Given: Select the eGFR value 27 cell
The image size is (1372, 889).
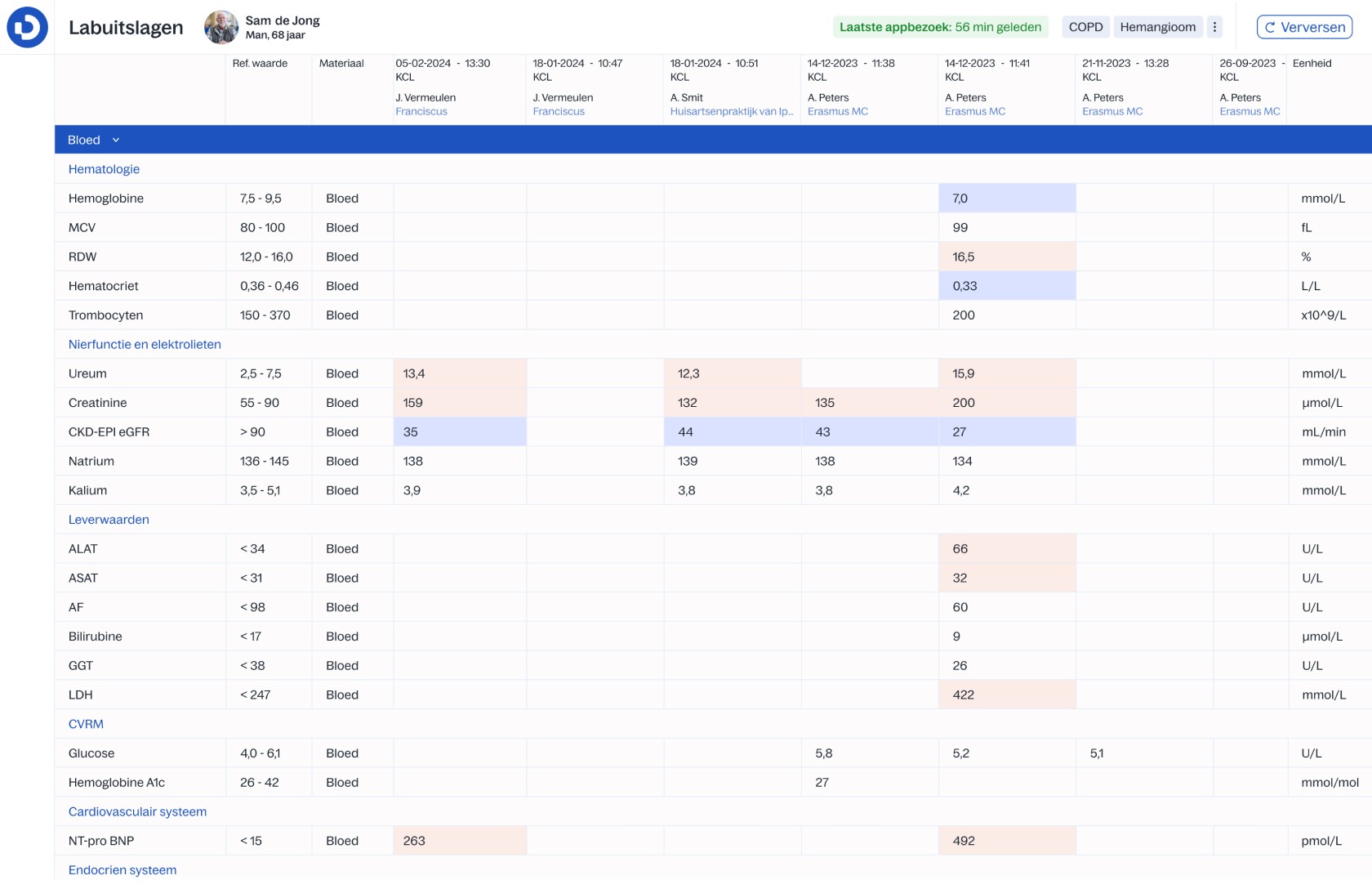Looking at the screenshot, I should (1007, 431).
